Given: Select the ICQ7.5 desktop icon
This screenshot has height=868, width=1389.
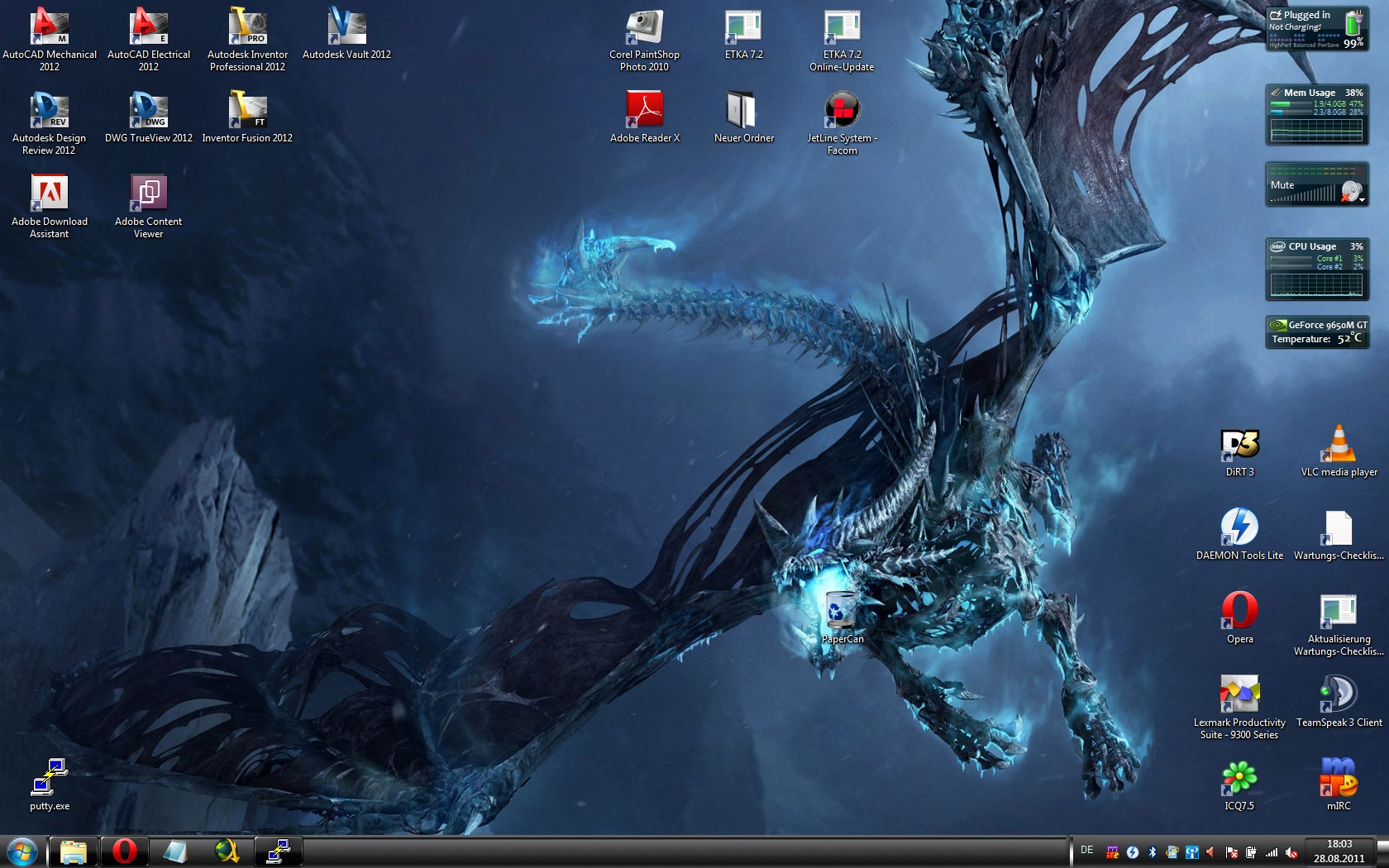Looking at the screenshot, I should tap(1239, 785).
